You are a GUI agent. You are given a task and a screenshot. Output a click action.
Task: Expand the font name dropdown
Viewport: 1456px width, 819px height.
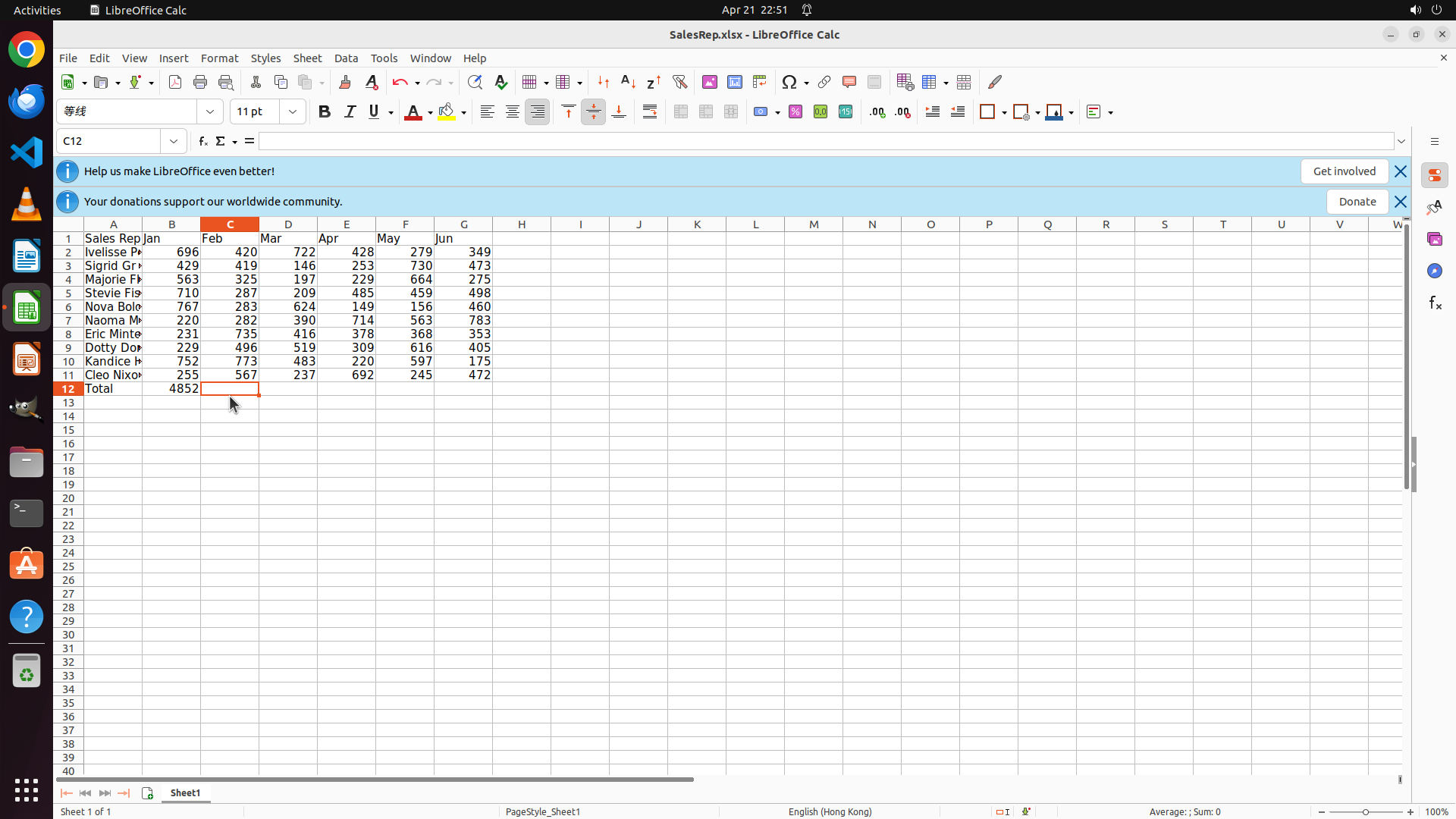coord(210,112)
